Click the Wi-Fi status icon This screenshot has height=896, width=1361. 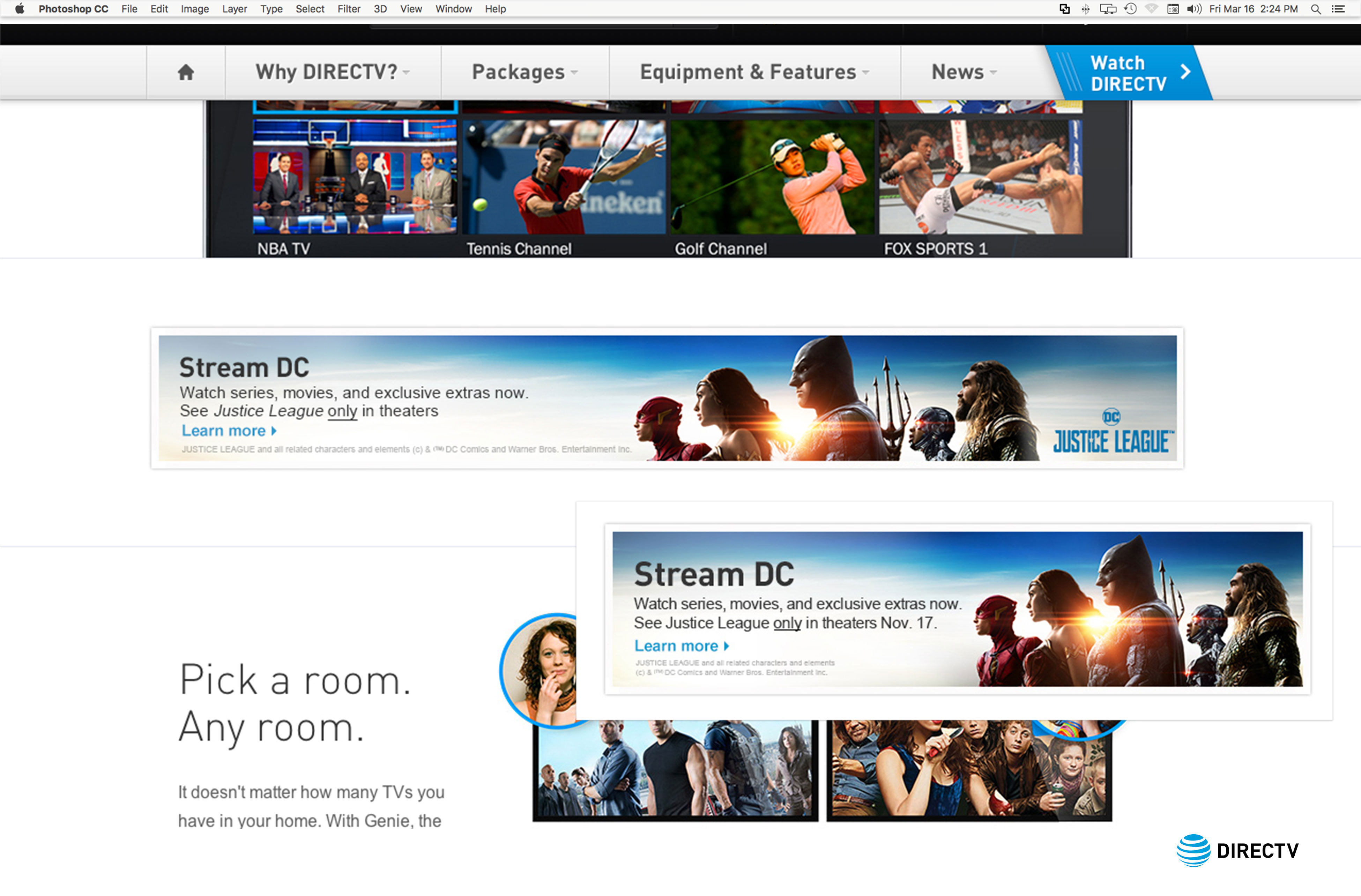[x=1152, y=9]
